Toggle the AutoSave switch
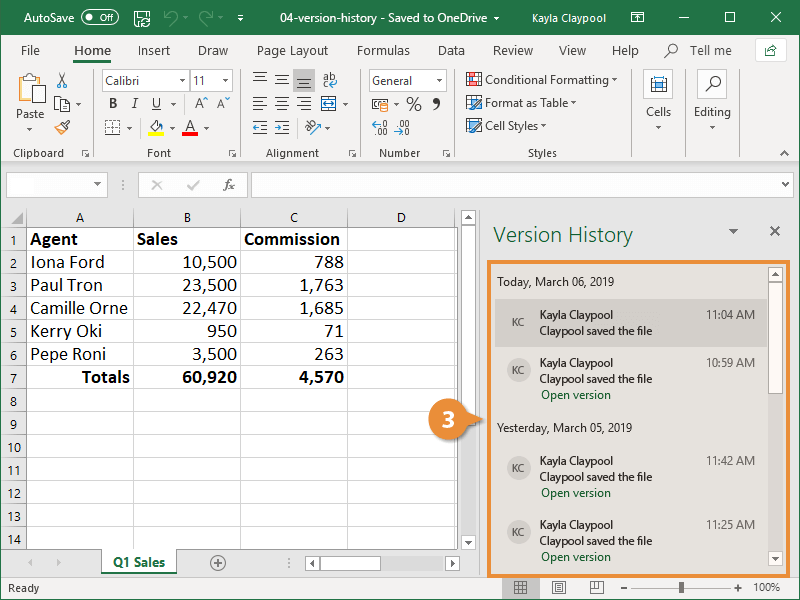Viewport: 800px width, 600px height. (100, 18)
